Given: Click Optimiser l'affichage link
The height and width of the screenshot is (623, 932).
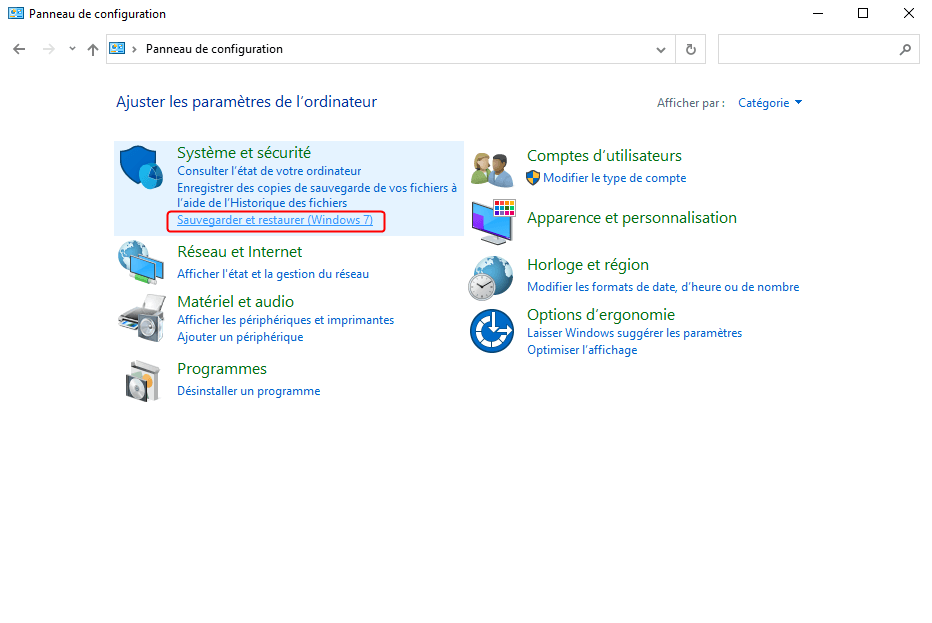Looking at the screenshot, I should (582, 350).
